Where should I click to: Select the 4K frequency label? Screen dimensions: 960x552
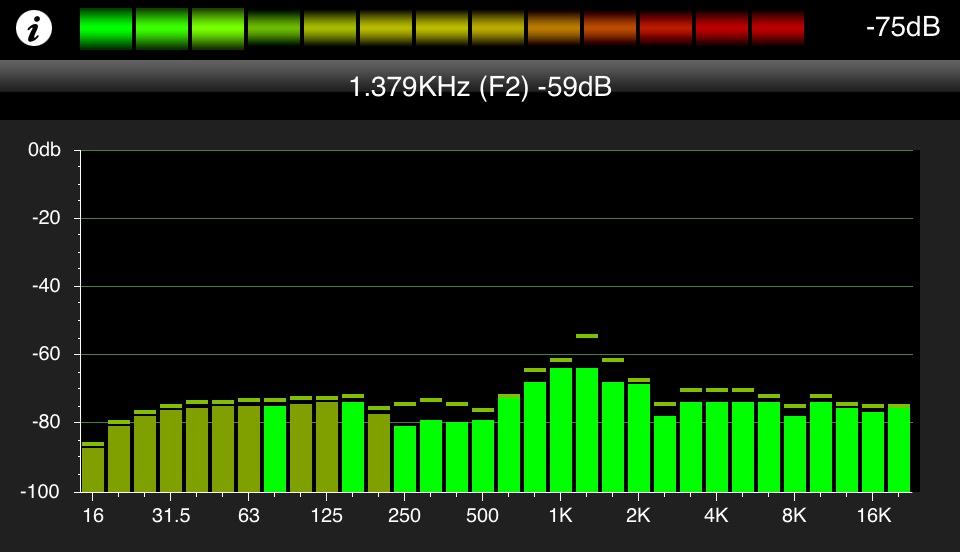pos(716,515)
